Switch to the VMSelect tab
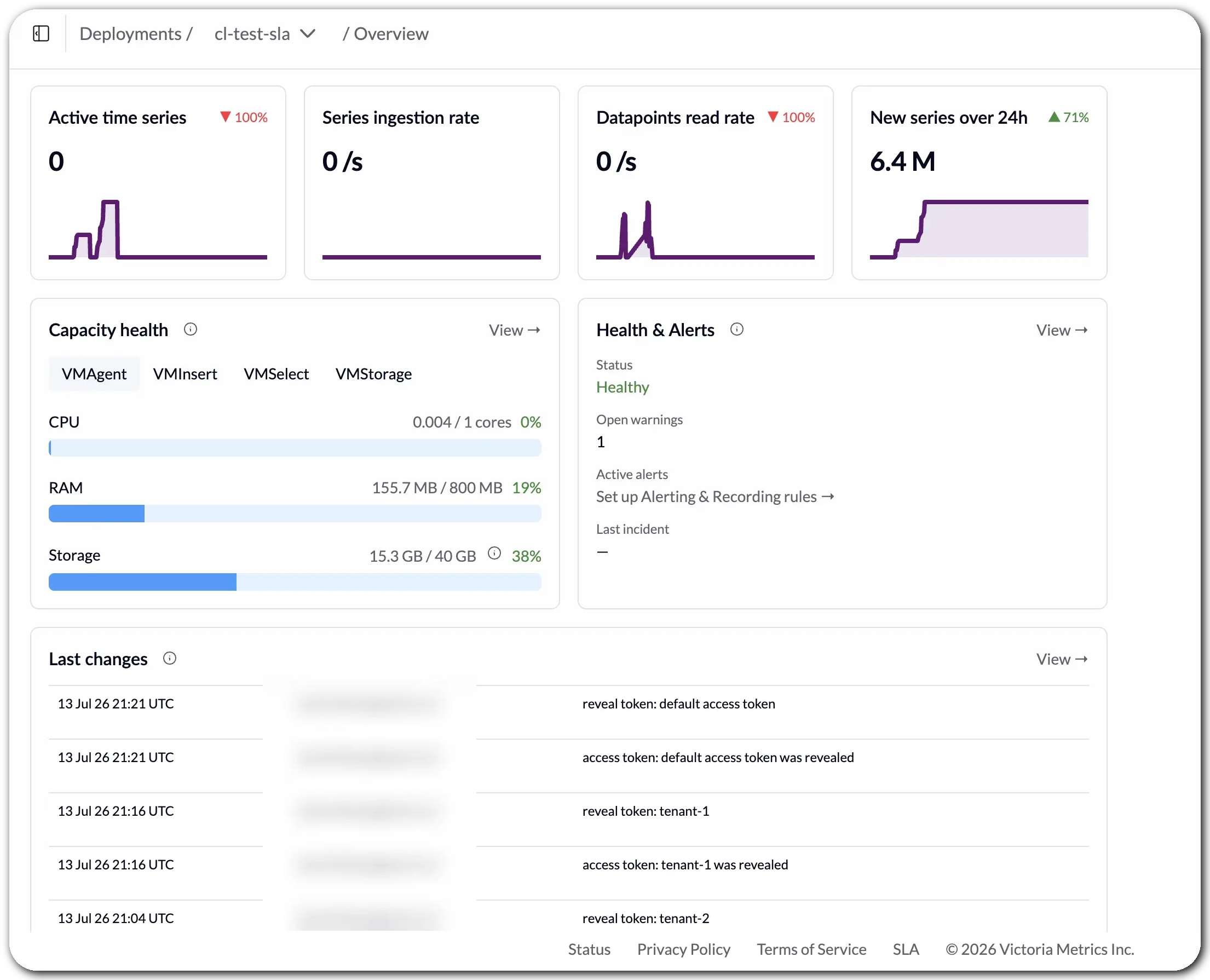This screenshot has width=1210, height=980. pos(276,374)
